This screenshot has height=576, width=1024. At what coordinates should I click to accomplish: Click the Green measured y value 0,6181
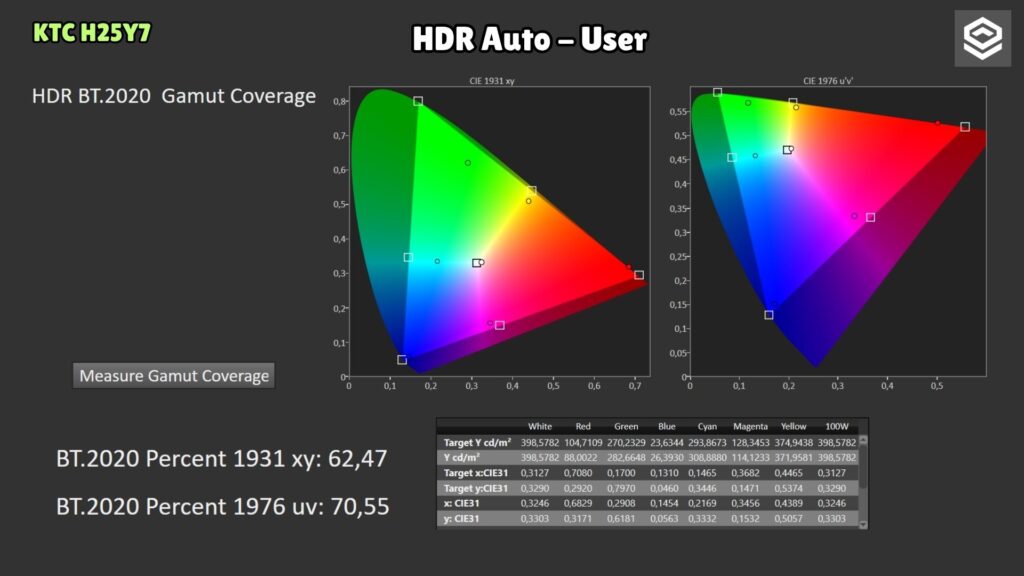620,519
